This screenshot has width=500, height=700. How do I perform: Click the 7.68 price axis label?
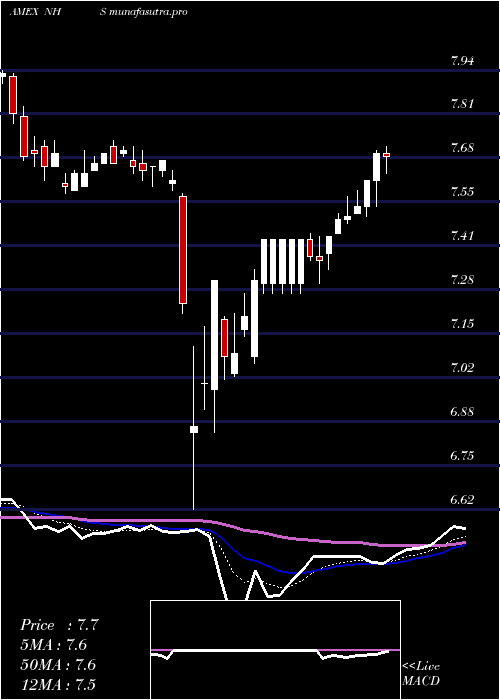[462, 148]
